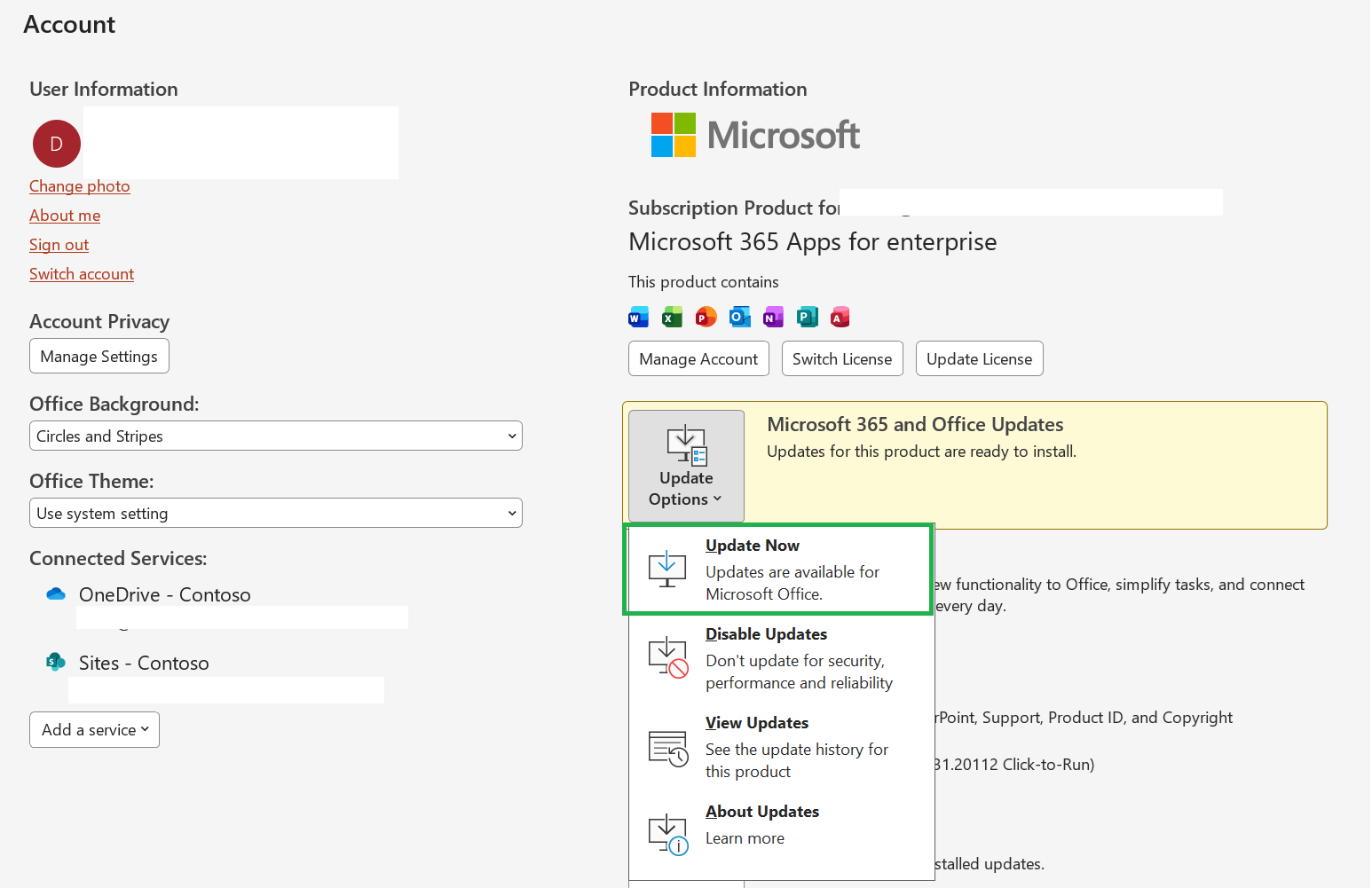
Task: Click the Sign out link
Action: (59, 245)
